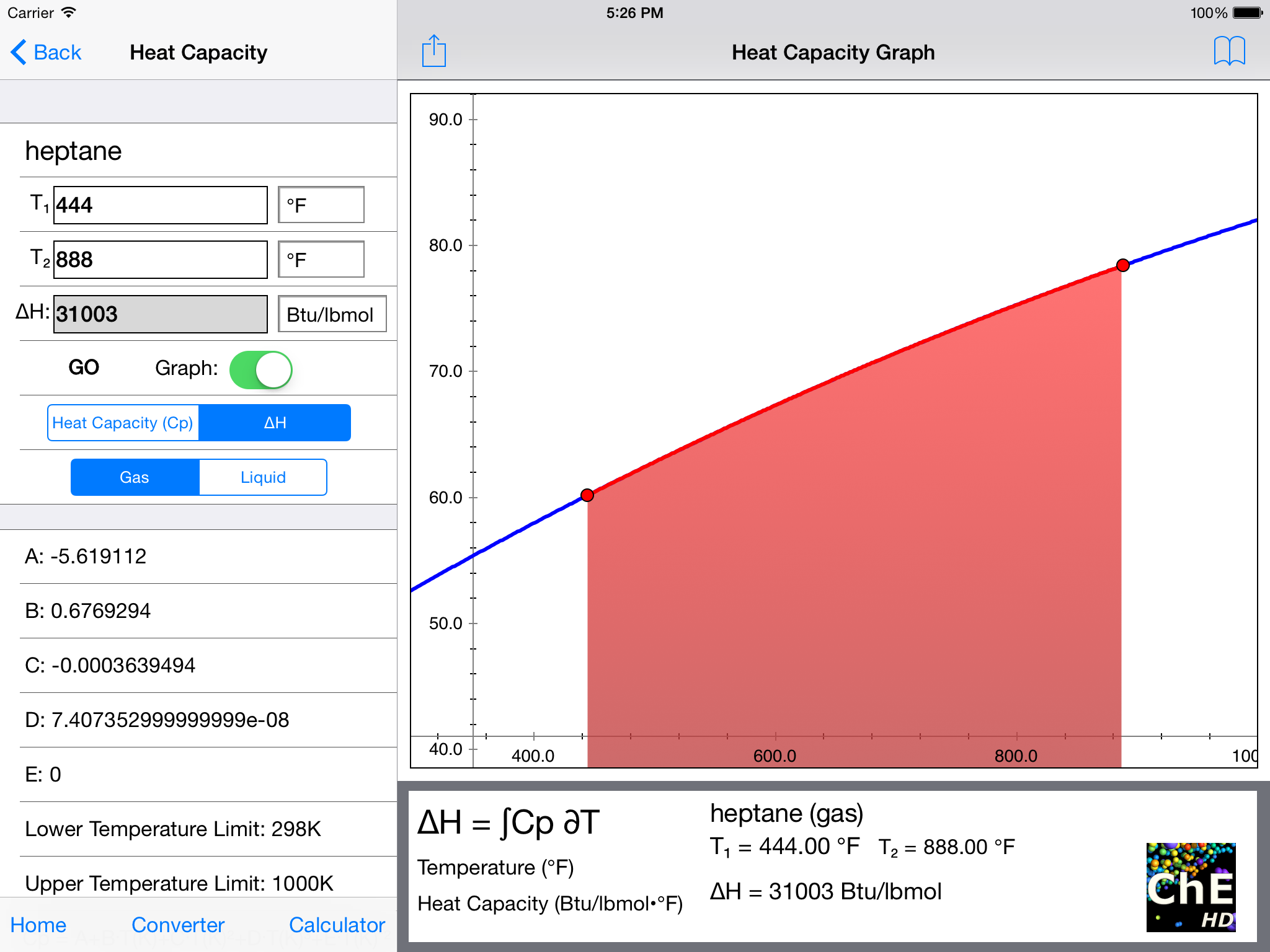The height and width of the screenshot is (952, 1270).
Task: Tap the battery indicator in status bar
Action: pyautogui.click(x=1247, y=12)
